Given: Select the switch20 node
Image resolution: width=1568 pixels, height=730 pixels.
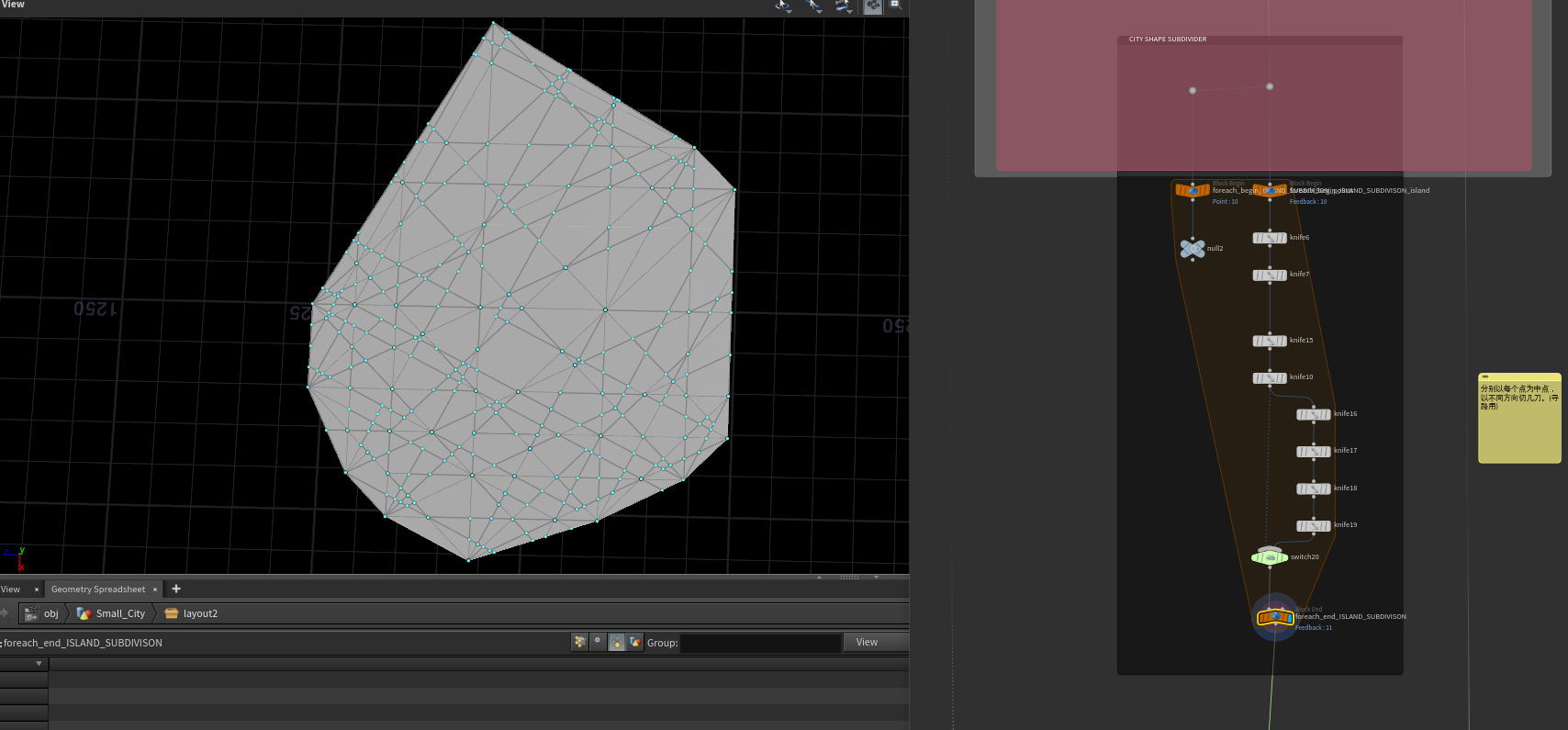Looking at the screenshot, I should [1270, 557].
